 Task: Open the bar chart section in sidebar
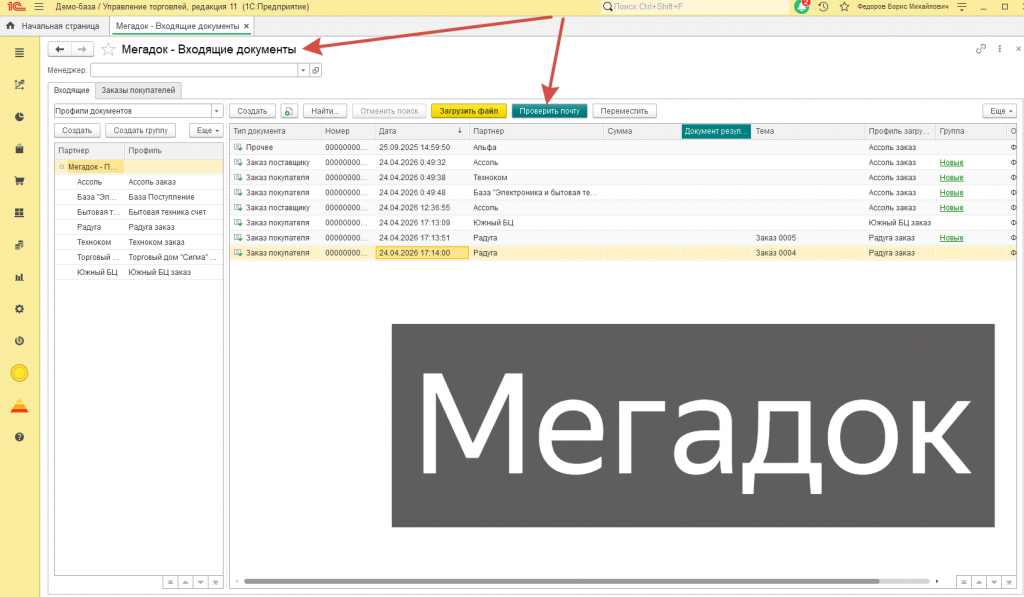point(20,277)
